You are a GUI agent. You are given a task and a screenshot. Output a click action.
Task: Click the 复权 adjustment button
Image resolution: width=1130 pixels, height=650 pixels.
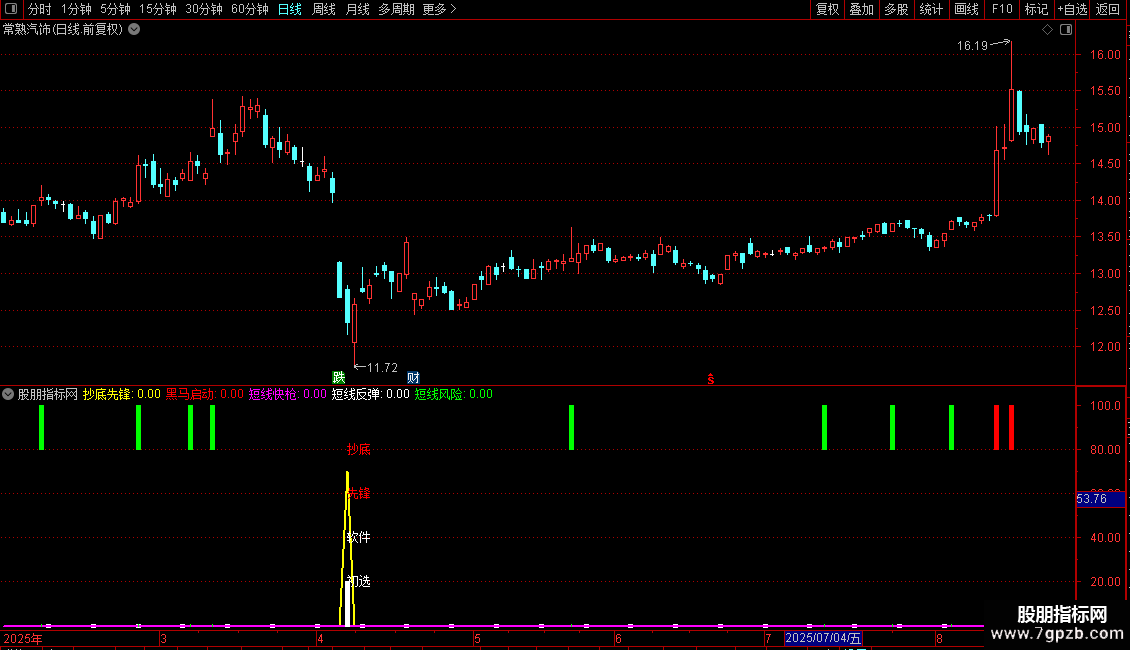click(827, 9)
